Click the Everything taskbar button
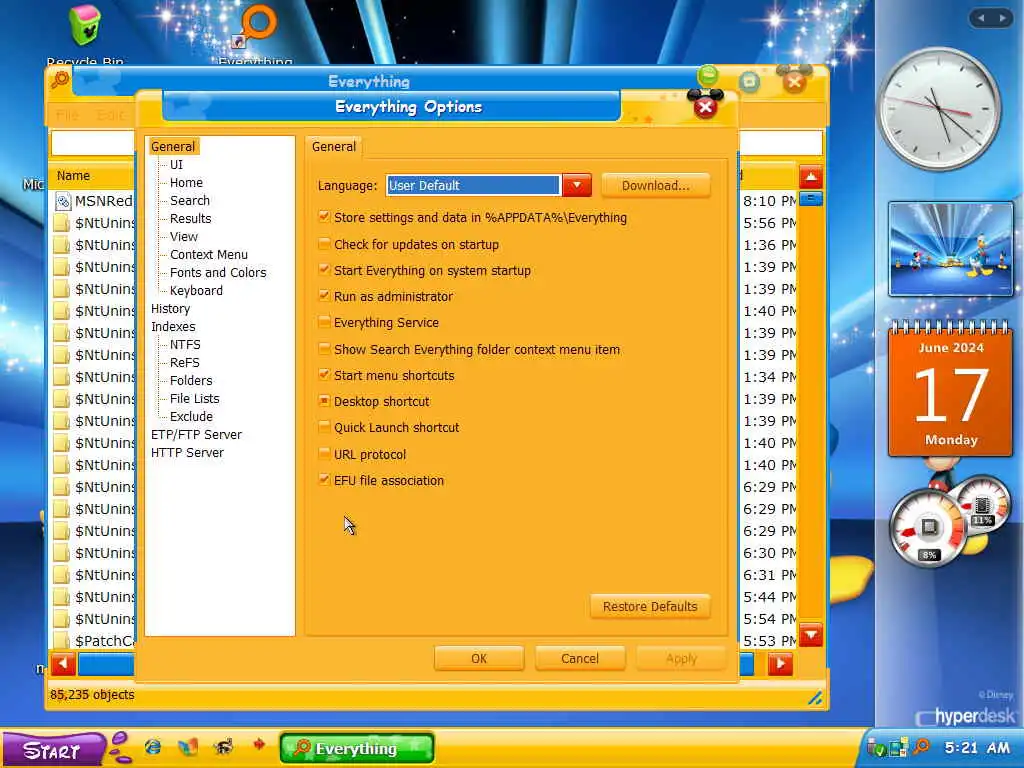The width and height of the screenshot is (1024, 768). click(357, 748)
